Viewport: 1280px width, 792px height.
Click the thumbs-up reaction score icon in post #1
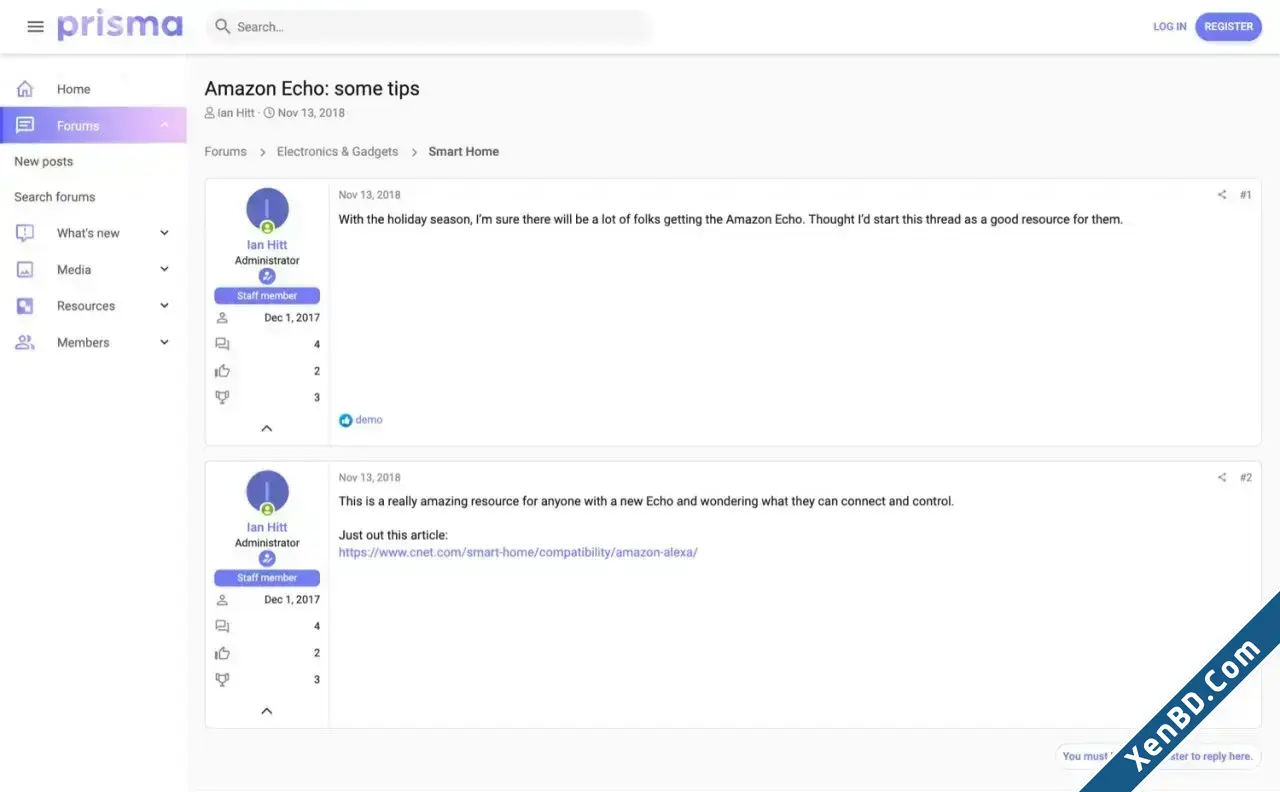click(222, 371)
